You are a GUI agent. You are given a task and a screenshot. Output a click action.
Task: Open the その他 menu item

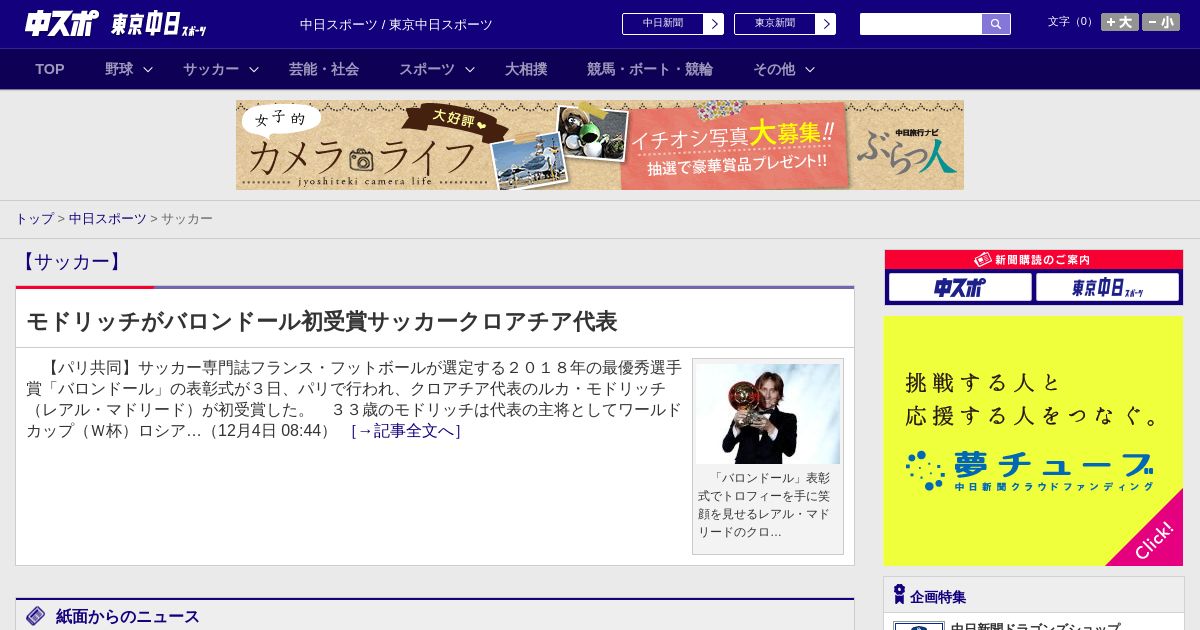coord(774,69)
